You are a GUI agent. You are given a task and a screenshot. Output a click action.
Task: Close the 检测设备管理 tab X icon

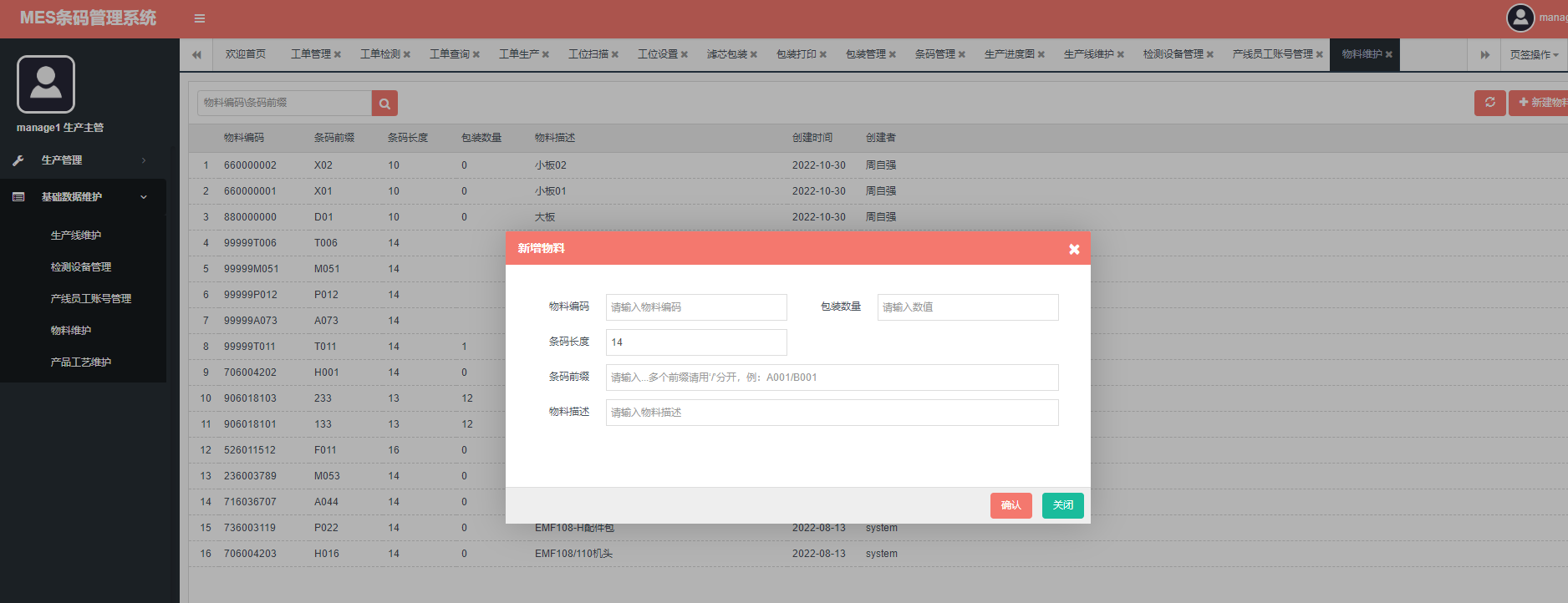pos(1210,55)
